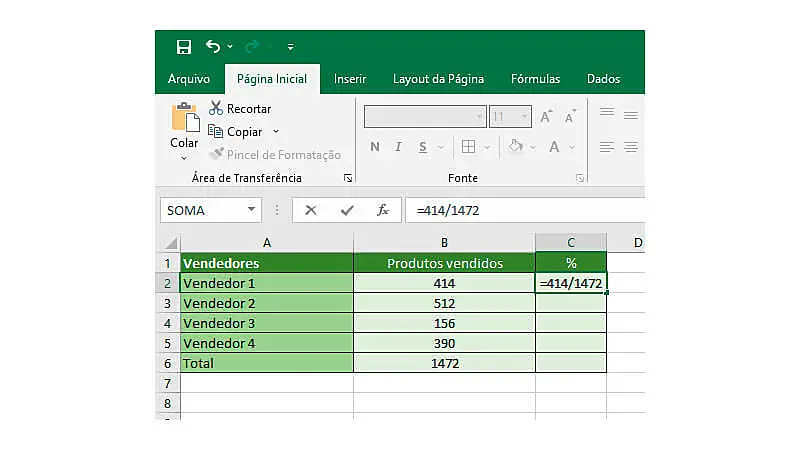Image resolution: width=800 pixels, height=450 pixels.
Task: Click cell containing 512
Action: 444,303
